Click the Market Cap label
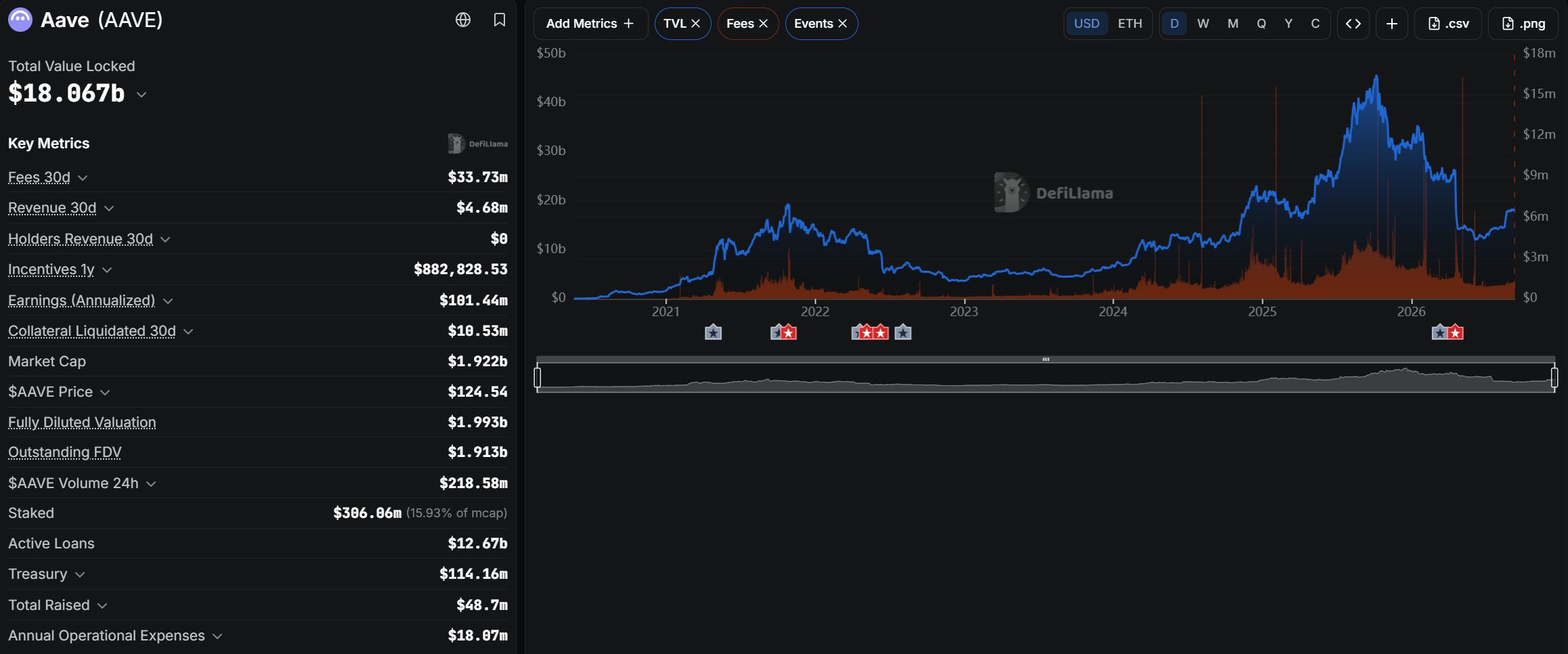Image resolution: width=1568 pixels, height=654 pixels. point(47,362)
